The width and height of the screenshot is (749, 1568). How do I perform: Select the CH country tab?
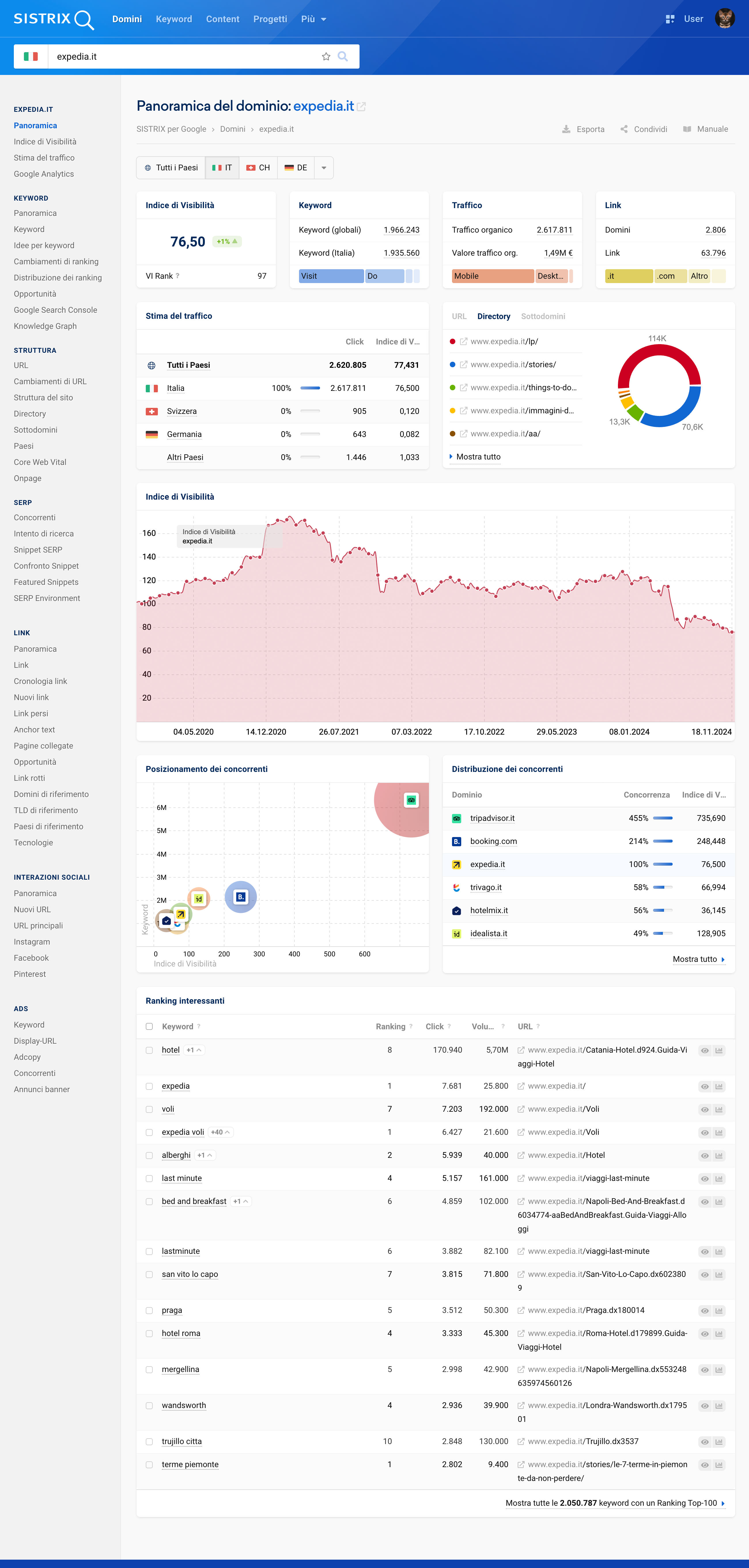coord(259,167)
